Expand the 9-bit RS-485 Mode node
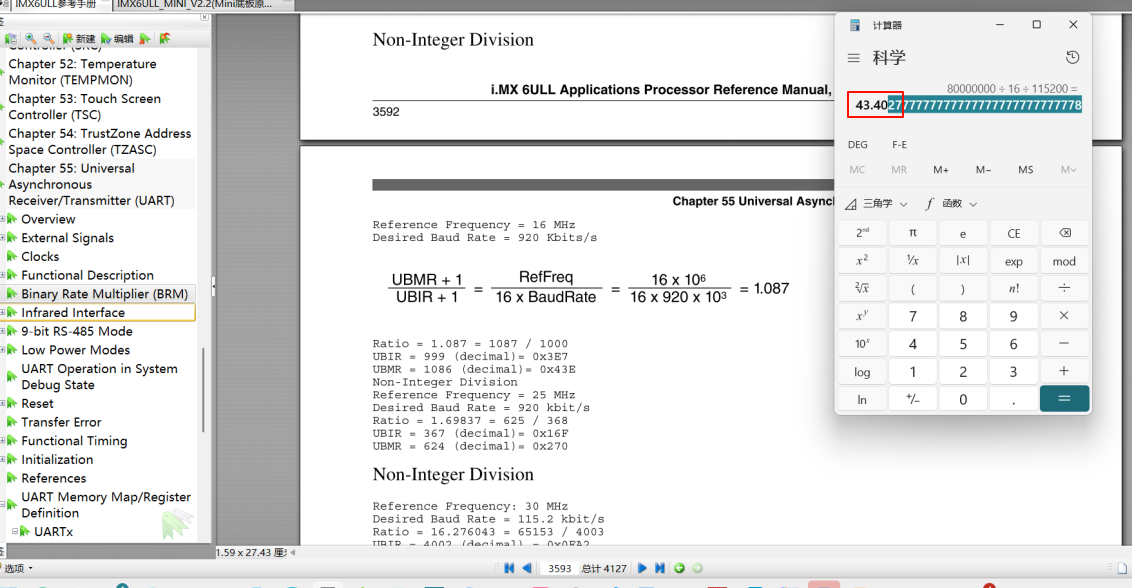 [x=3, y=332]
